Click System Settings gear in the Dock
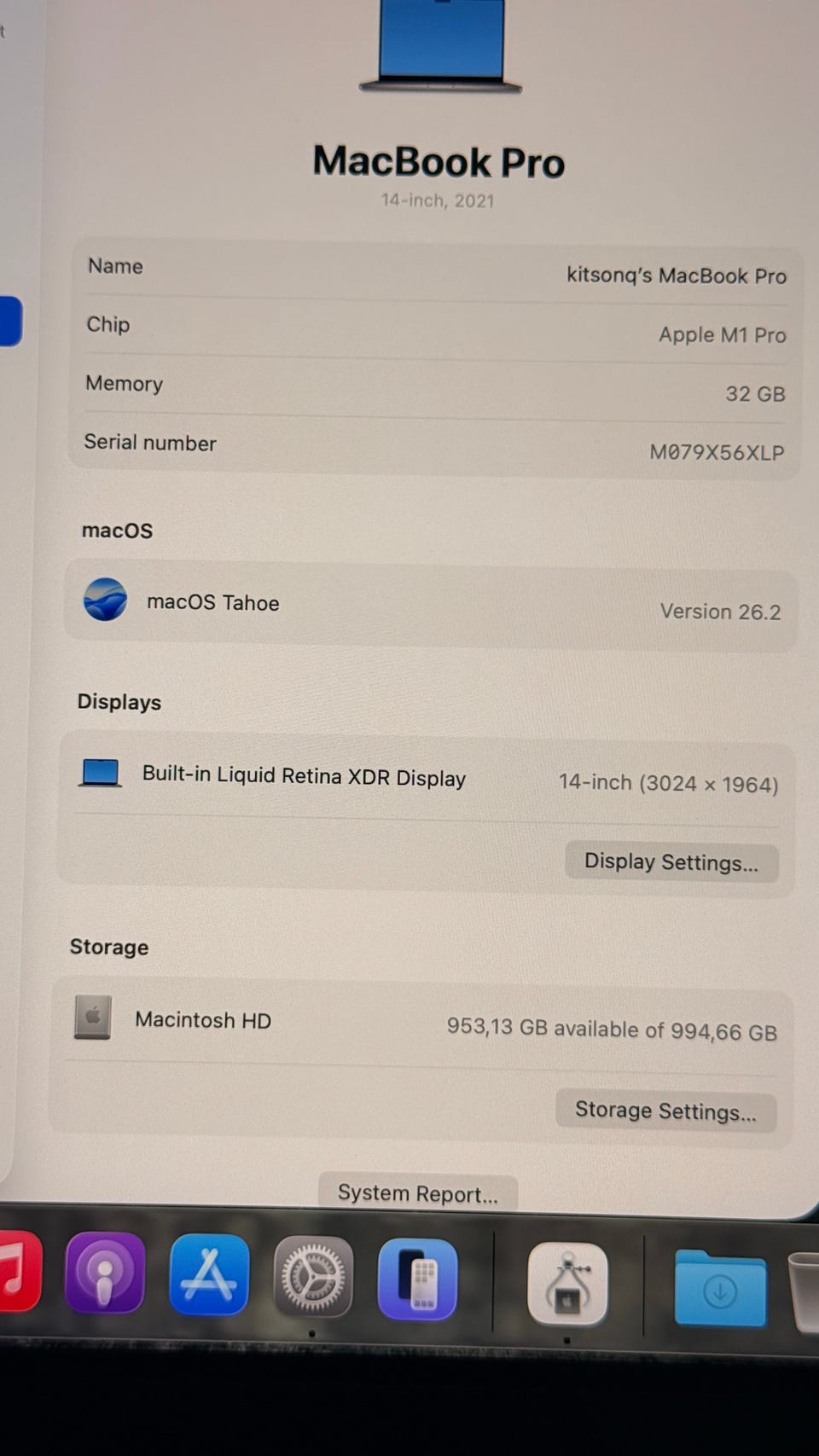Viewport: 819px width, 1456px height. [313, 1277]
